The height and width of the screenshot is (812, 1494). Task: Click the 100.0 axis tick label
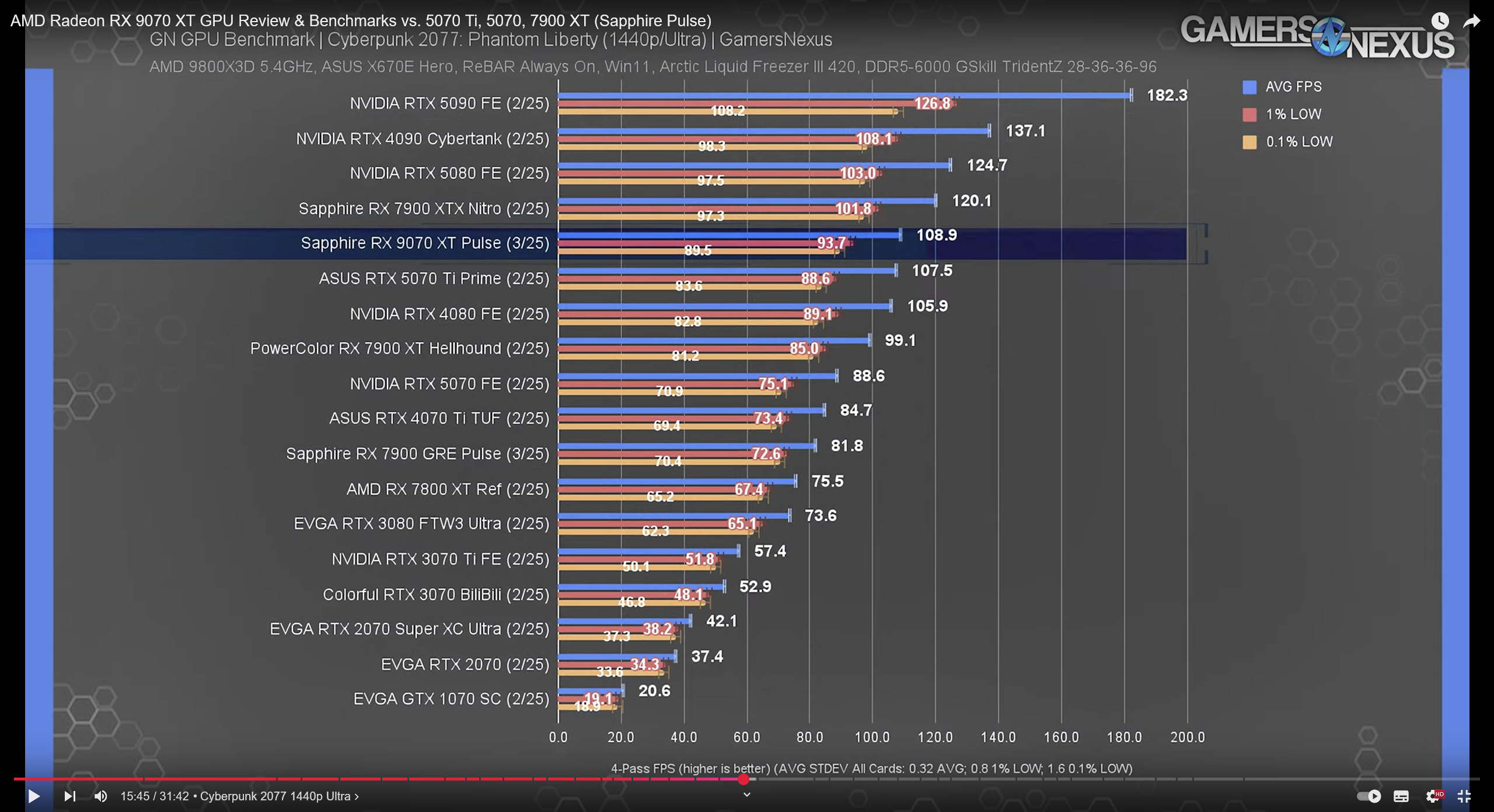point(872,737)
